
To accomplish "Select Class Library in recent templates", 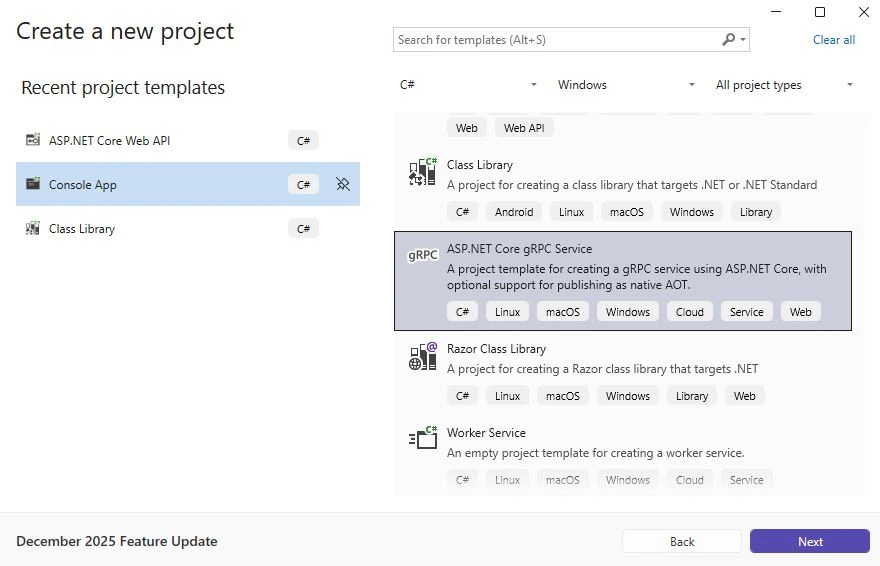I will click(188, 228).
